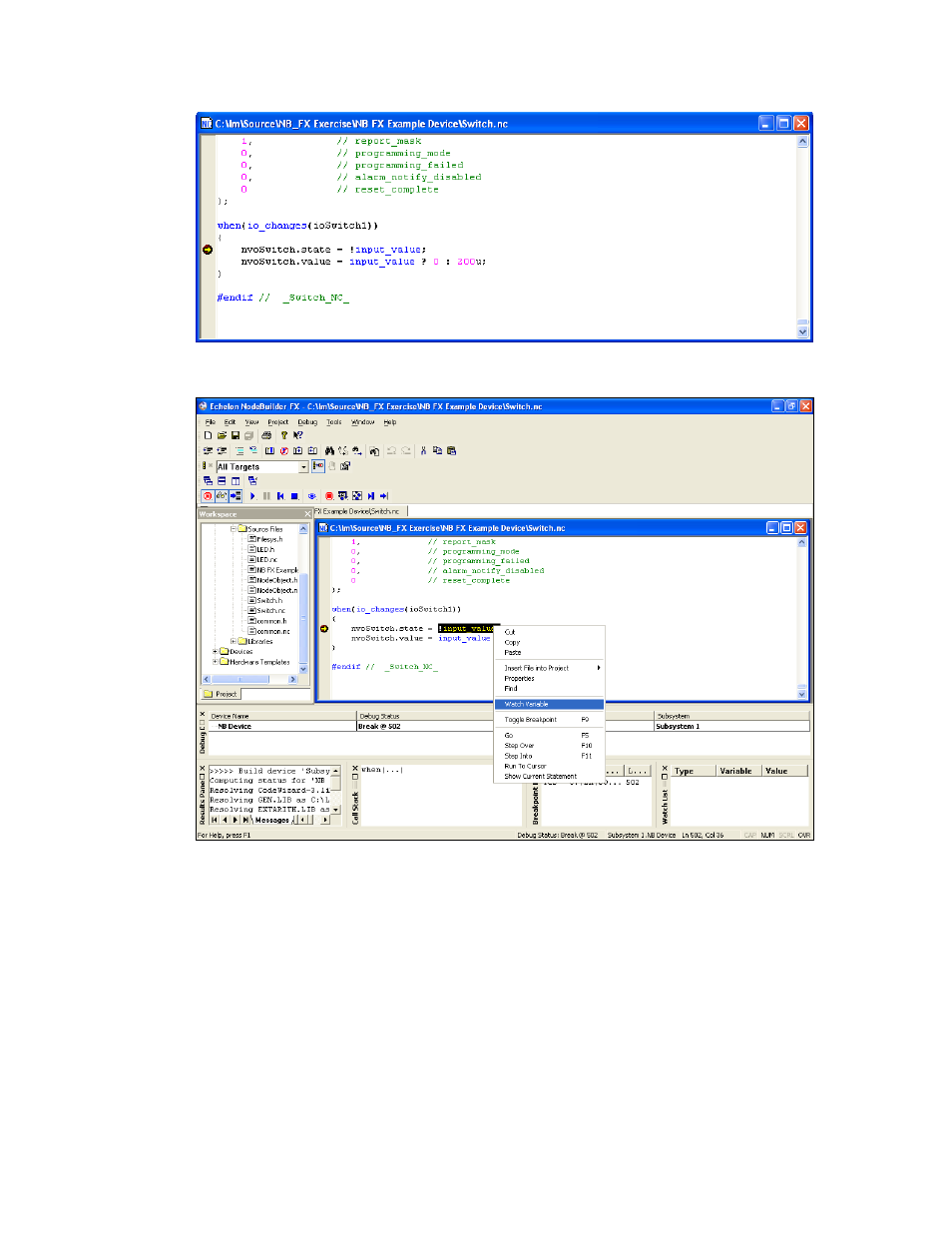
Task: Choose Run To Cursor in context menu
Action: (550, 766)
